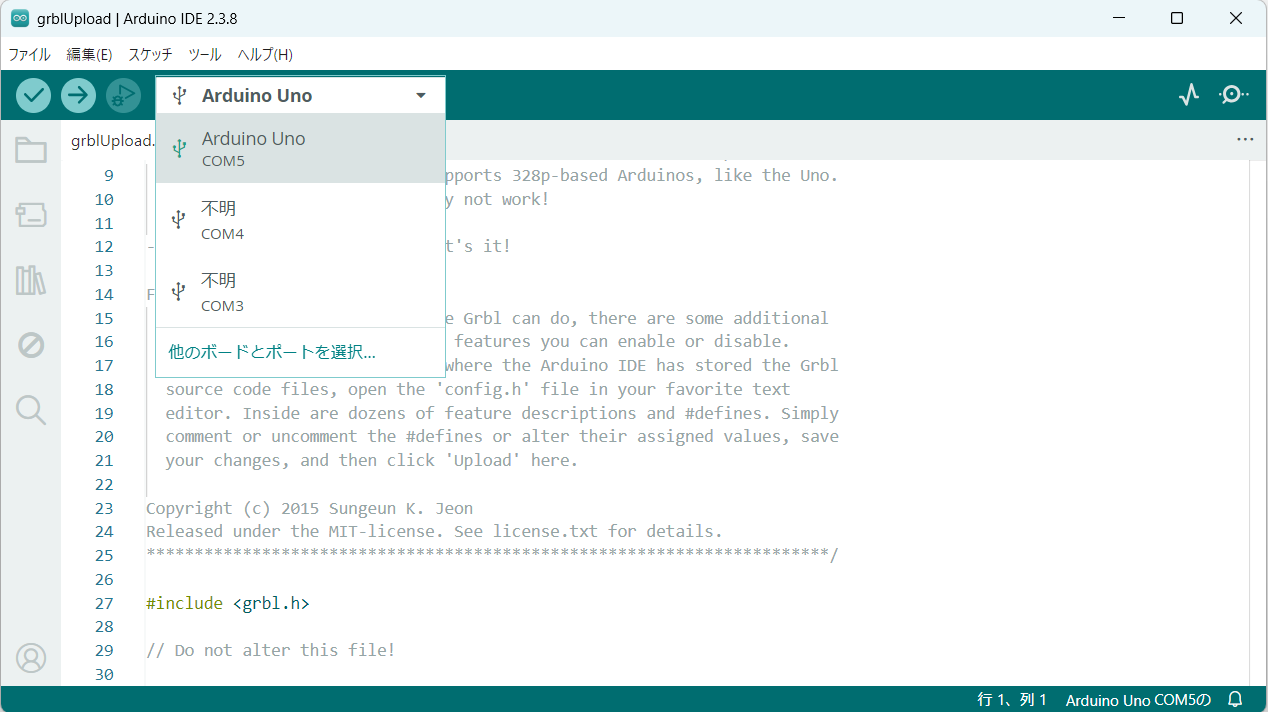Open the ファイル menu
This screenshot has height=712, width=1268.
(29, 54)
